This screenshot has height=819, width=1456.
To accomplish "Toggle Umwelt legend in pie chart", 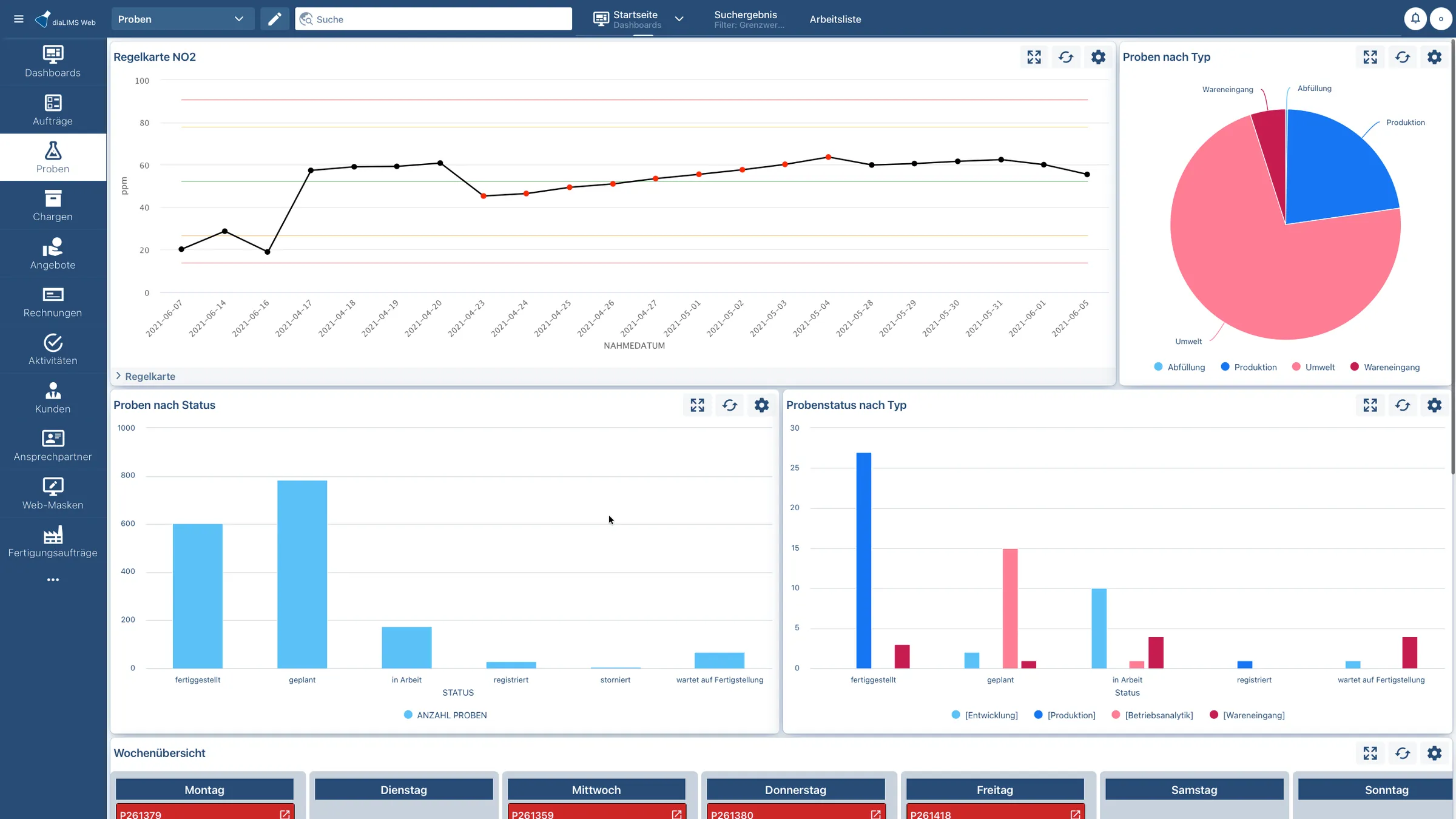I will pyautogui.click(x=1313, y=367).
